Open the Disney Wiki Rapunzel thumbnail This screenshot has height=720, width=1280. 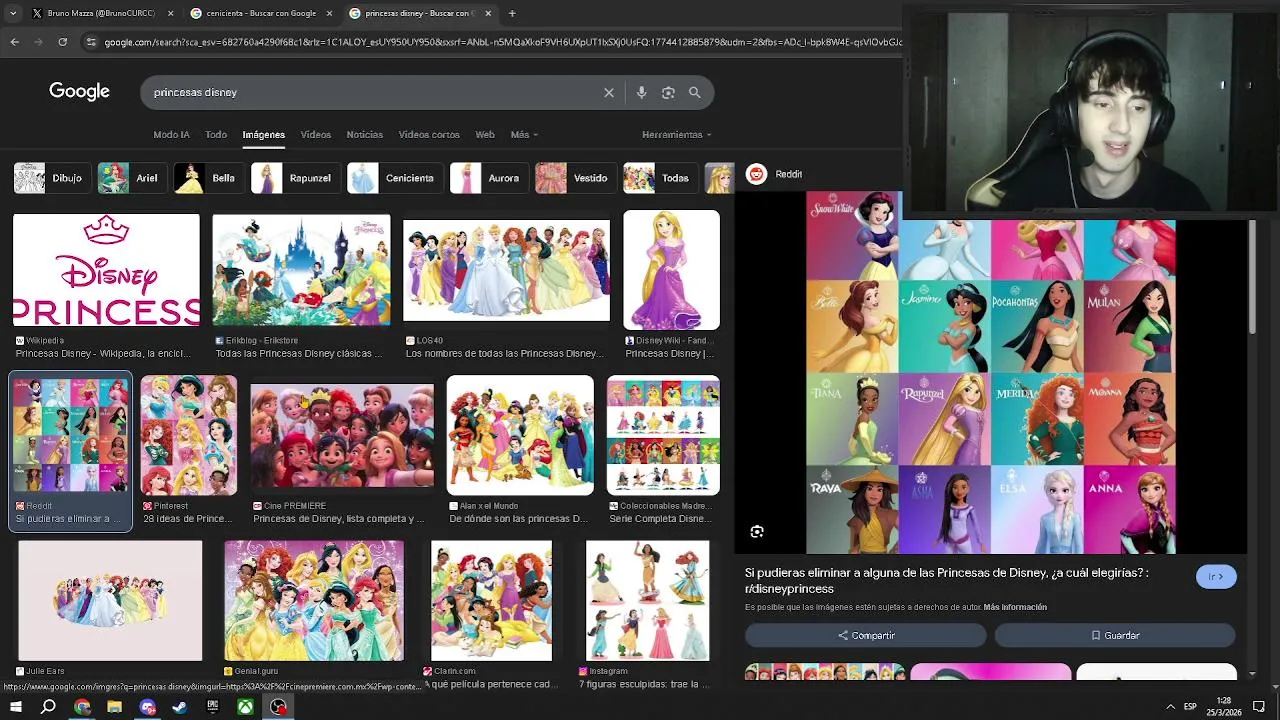click(671, 270)
